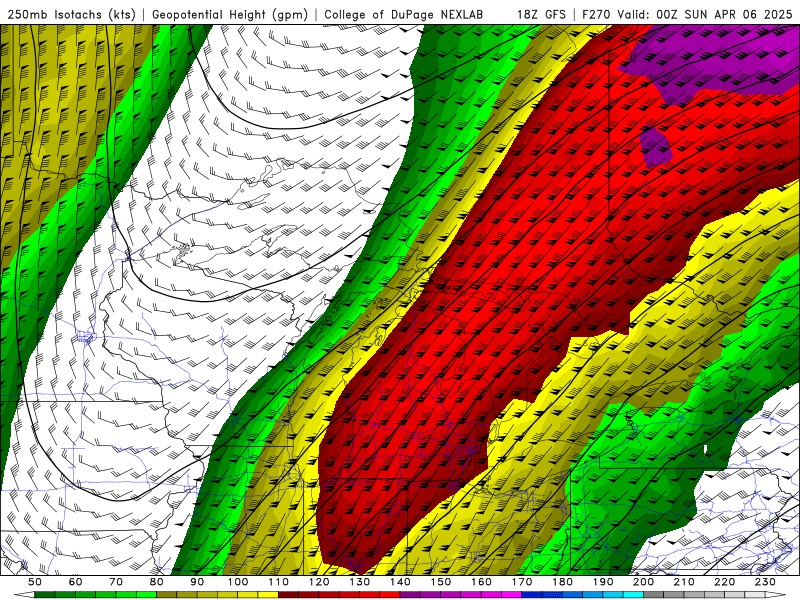The height and width of the screenshot is (600, 800).
Task: Click the 110 label on the color scale
Action: point(278,582)
